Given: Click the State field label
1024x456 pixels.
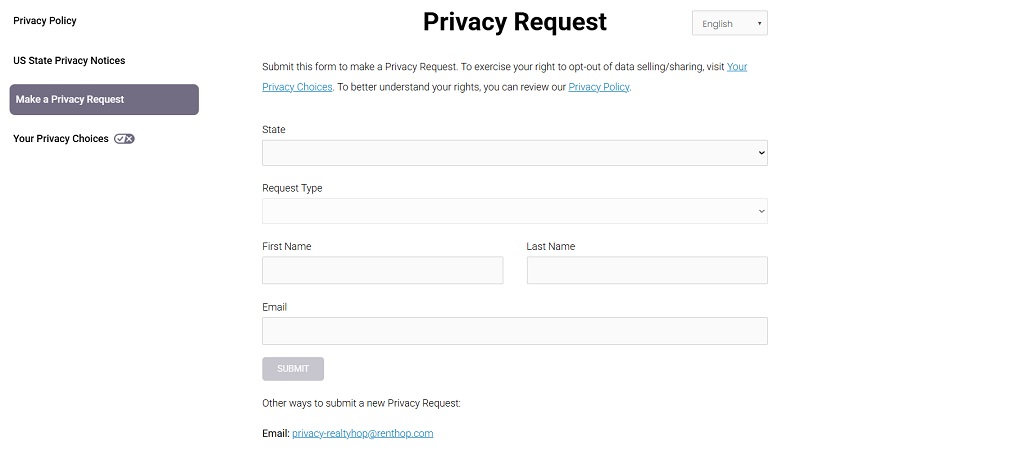Looking at the screenshot, I should pos(274,130).
